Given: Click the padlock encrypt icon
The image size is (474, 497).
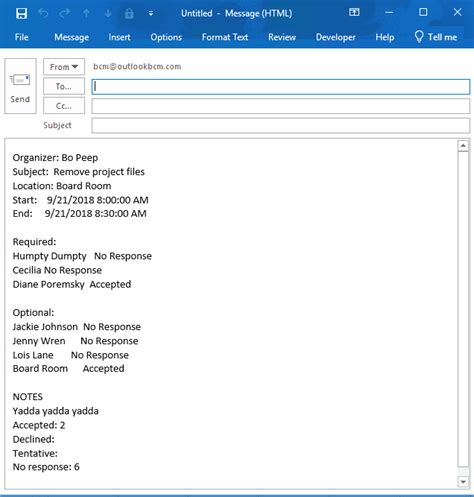Looking at the screenshot, I should pos(129,13).
